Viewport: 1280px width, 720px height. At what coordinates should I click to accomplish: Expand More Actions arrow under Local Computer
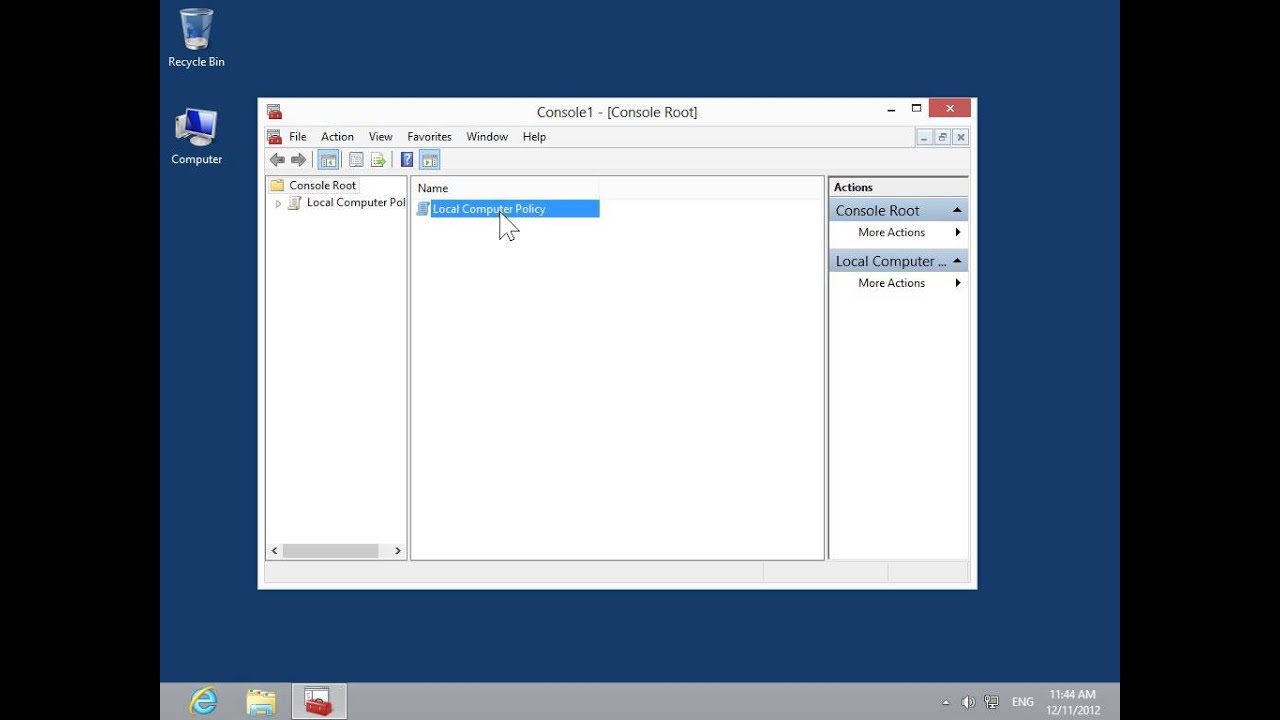[x=958, y=283]
